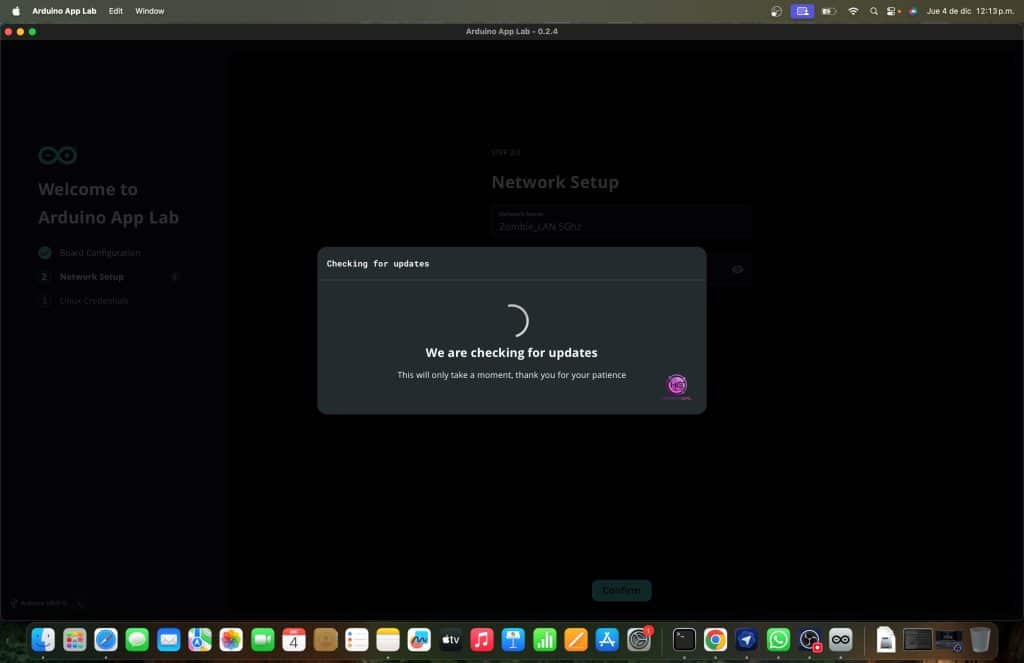The height and width of the screenshot is (663, 1024).
Task: Click the highlighted screen sharing menu bar icon
Action: pyautogui.click(x=802, y=11)
